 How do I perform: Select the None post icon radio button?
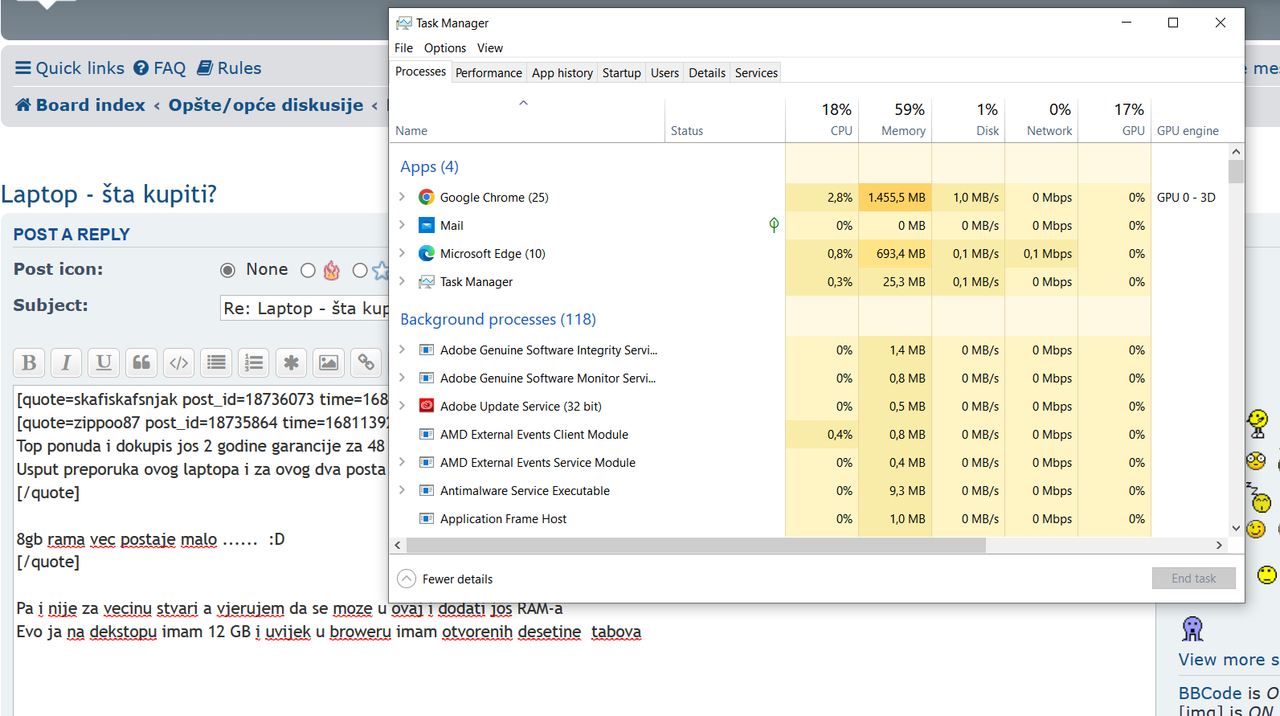coord(228,270)
